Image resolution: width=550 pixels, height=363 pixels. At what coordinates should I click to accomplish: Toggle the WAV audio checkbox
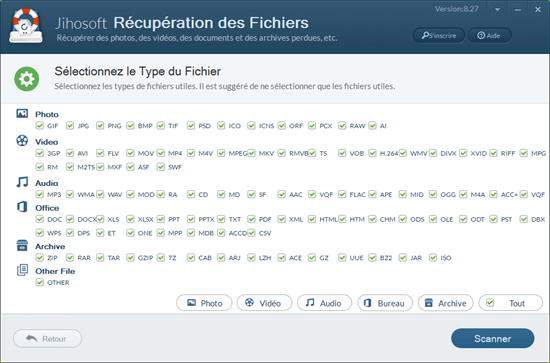pos(100,194)
